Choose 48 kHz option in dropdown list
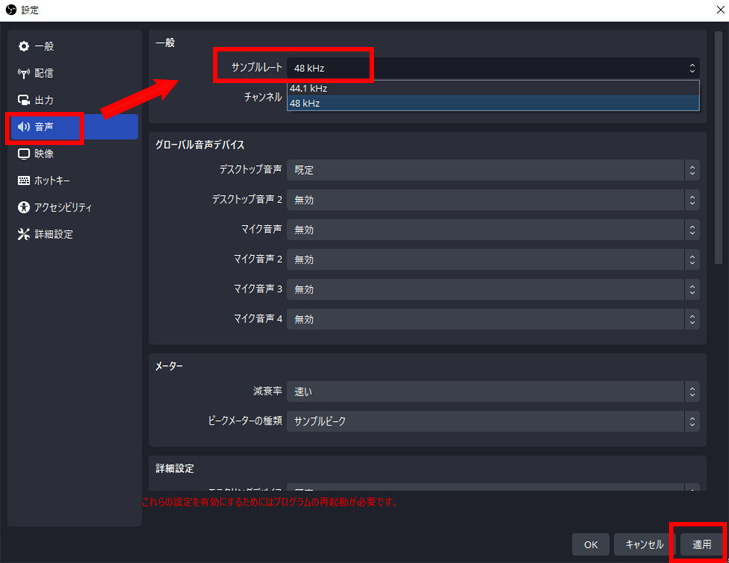 [x=493, y=103]
